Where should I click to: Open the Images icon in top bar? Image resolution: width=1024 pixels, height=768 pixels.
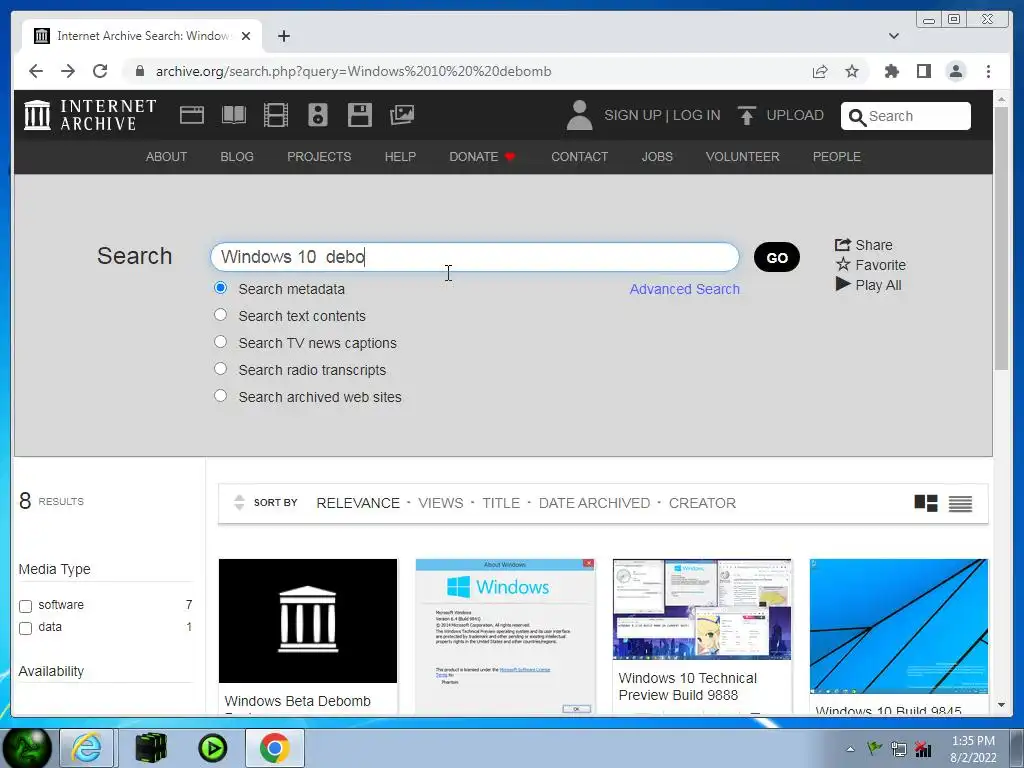coord(402,115)
